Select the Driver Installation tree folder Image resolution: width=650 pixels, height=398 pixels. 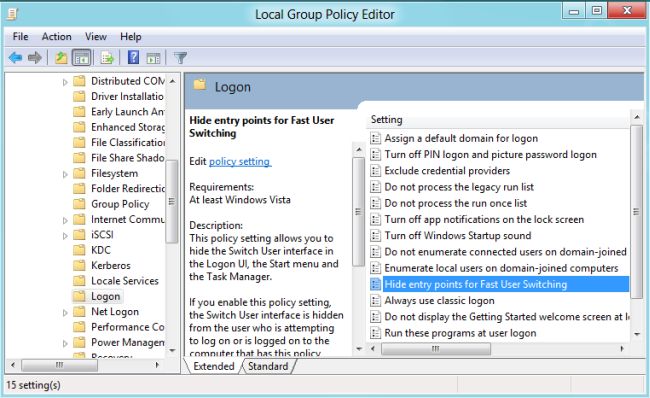point(127,96)
